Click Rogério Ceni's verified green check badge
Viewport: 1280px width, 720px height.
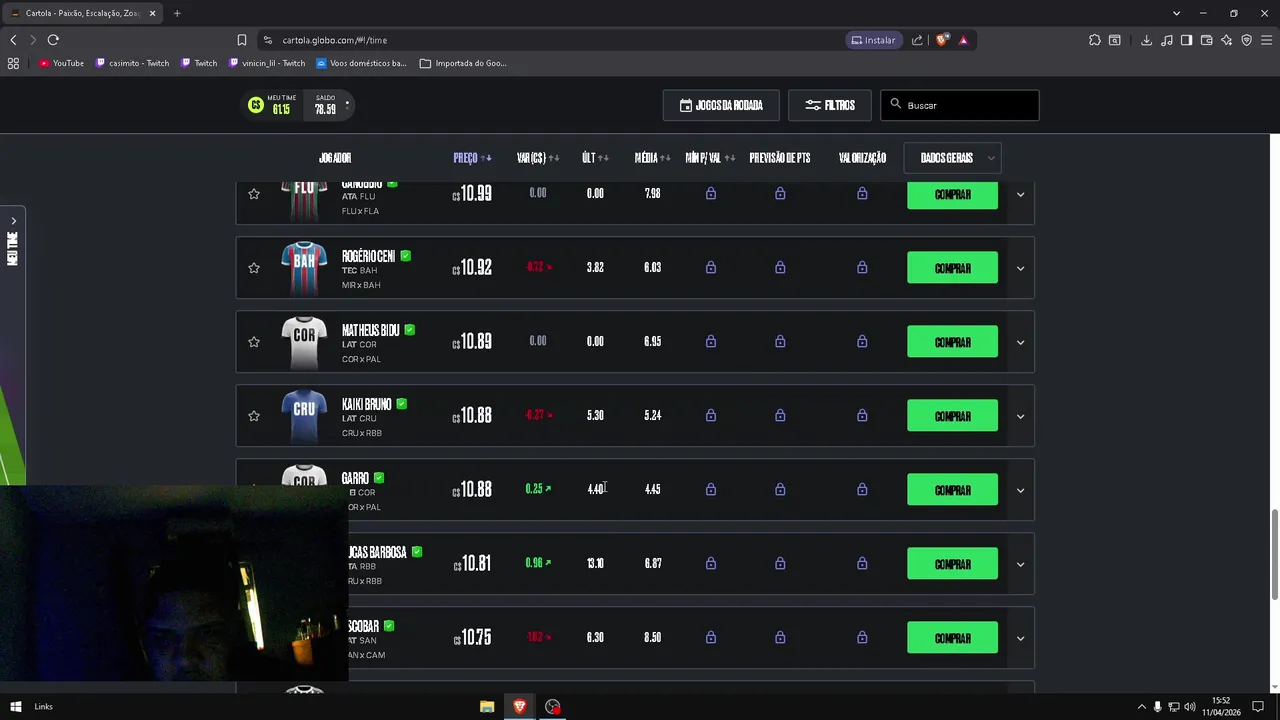[405, 256]
